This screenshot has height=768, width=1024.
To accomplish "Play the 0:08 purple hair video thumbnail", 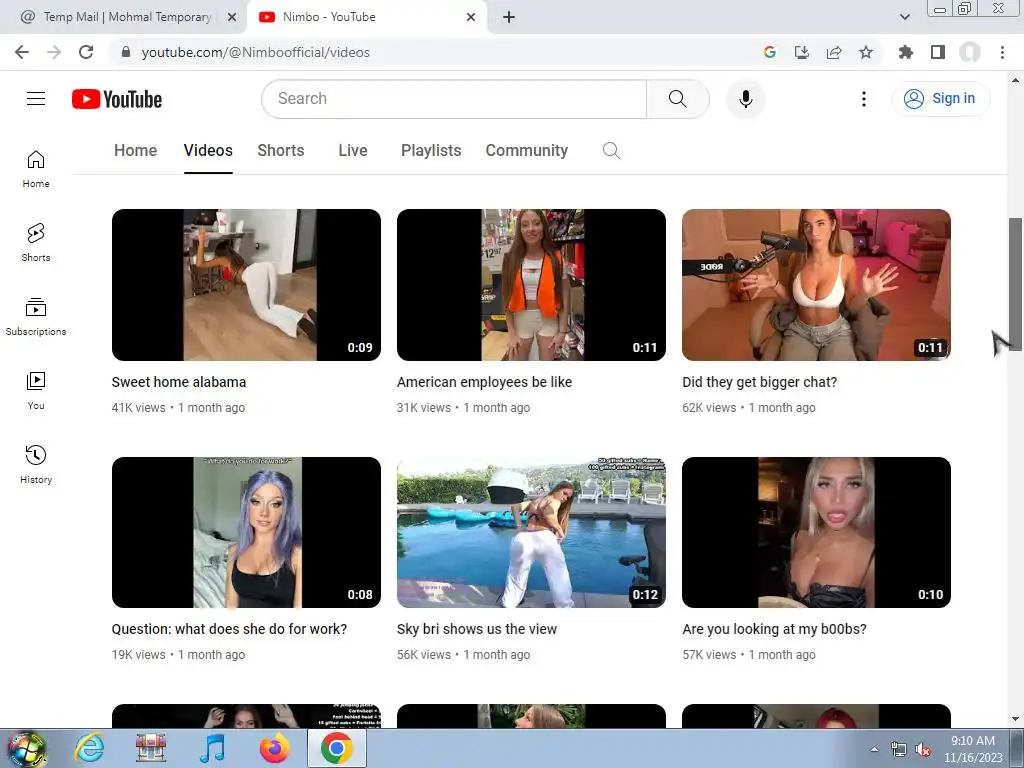I will (x=246, y=532).
